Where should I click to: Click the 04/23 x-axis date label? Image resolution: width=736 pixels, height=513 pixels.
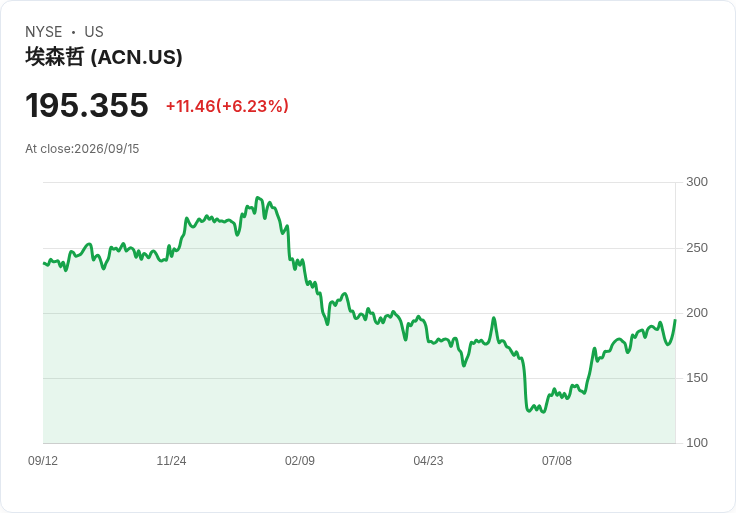point(428,461)
